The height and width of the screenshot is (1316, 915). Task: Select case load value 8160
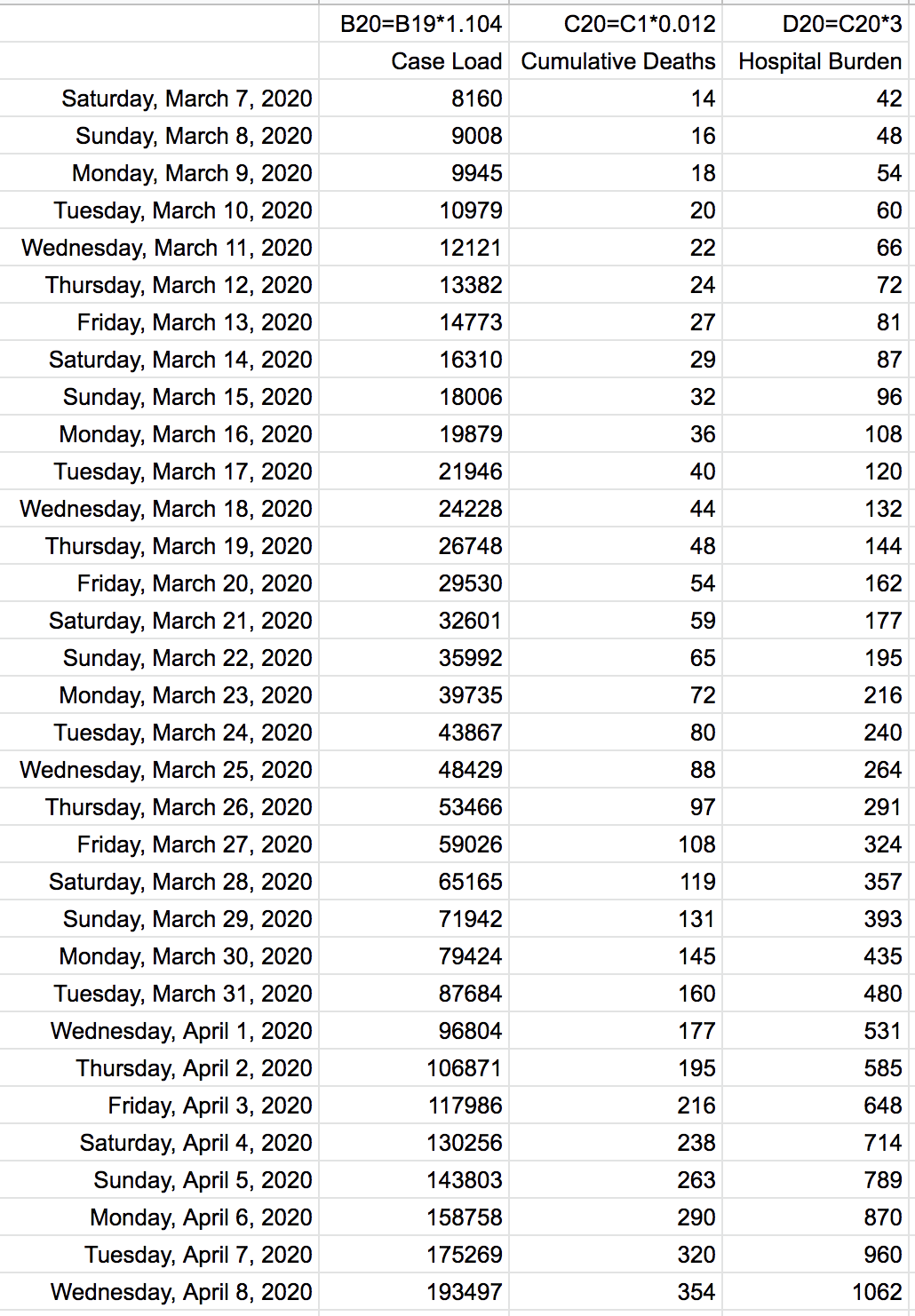pos(414,99)
